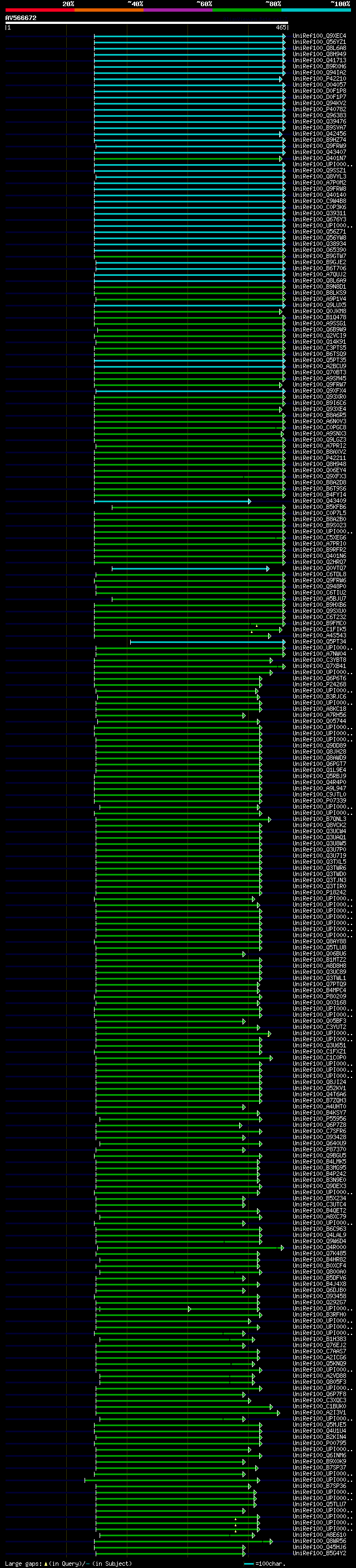The image size is (356, 1568).
Task: Select the UniRef100_A6N0V3 label
Action: pos(319,422)
